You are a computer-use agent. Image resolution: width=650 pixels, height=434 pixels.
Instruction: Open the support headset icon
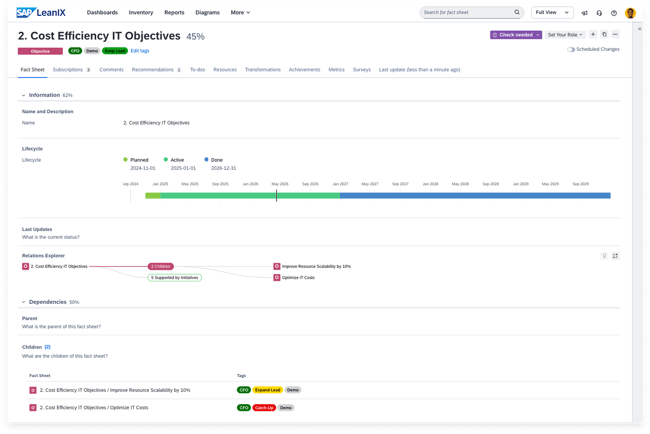pyautogui.click(x=599, y=13)
